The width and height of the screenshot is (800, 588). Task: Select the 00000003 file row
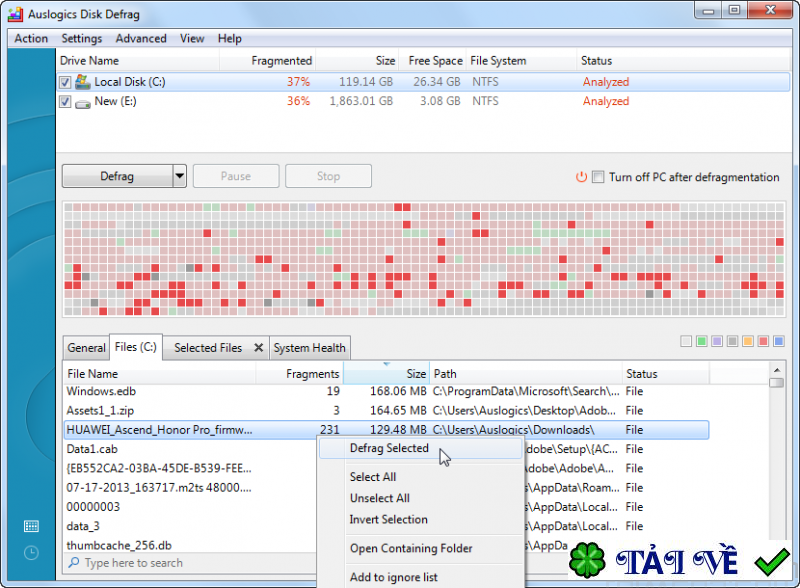pos(190,507)
